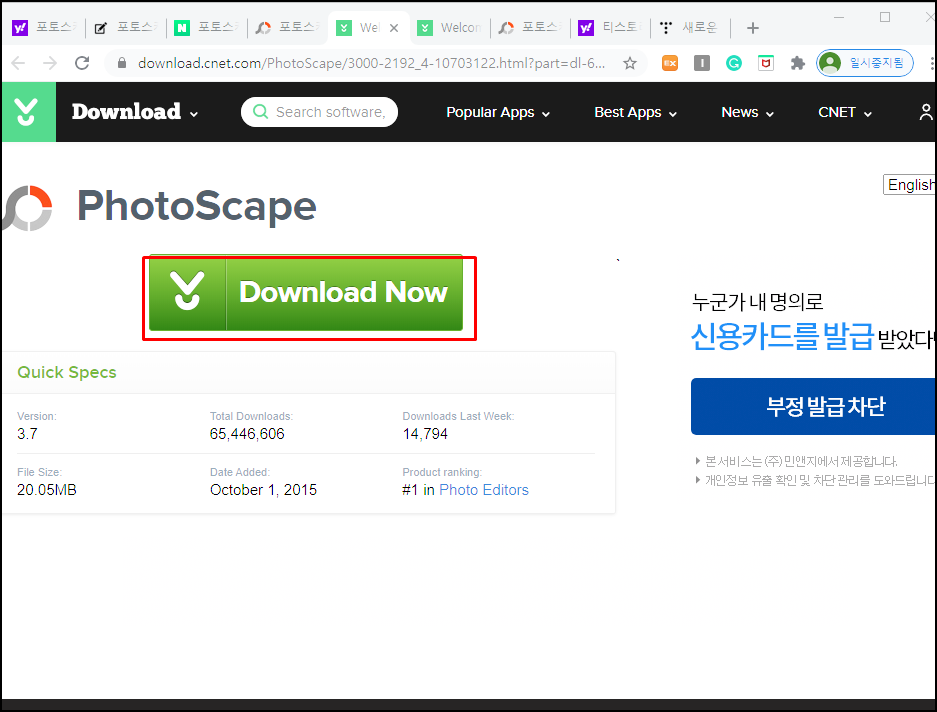Viewport: 937px width, 712px height.
Task: Click the version value 3.7
Action: (27, 434)
